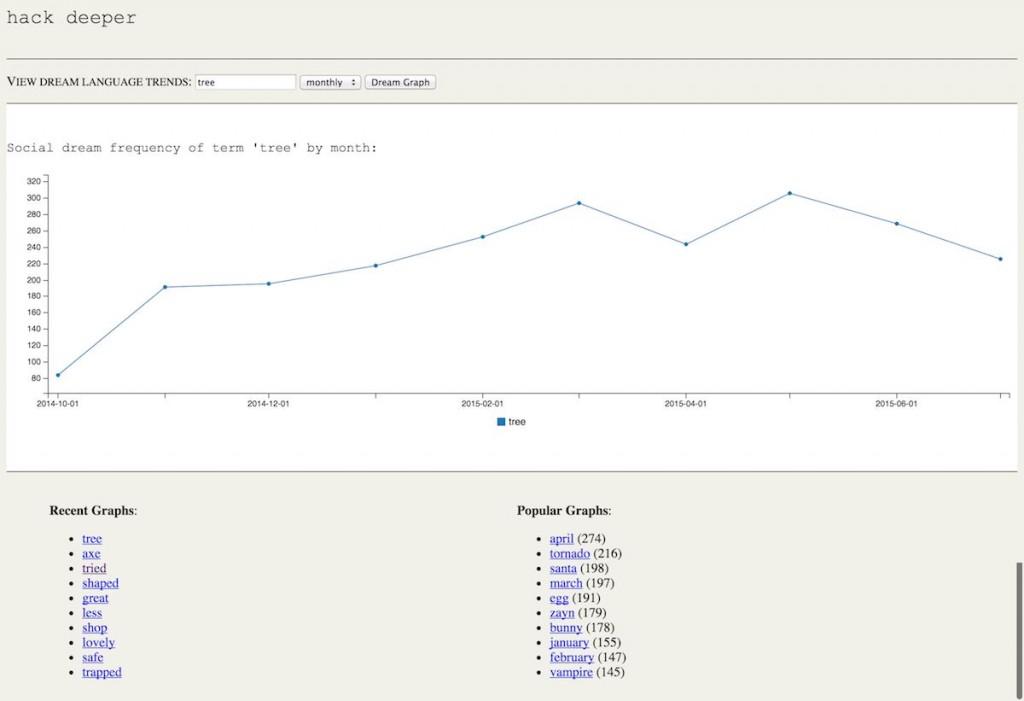Select the "shaped" link under Recent Graphs
Viewport: 1024px width, 701px height.
99,583
